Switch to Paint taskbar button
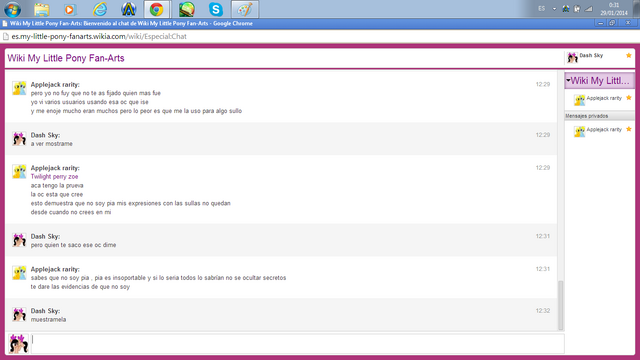Screen dimensions: 640x360 click(245, 9)
